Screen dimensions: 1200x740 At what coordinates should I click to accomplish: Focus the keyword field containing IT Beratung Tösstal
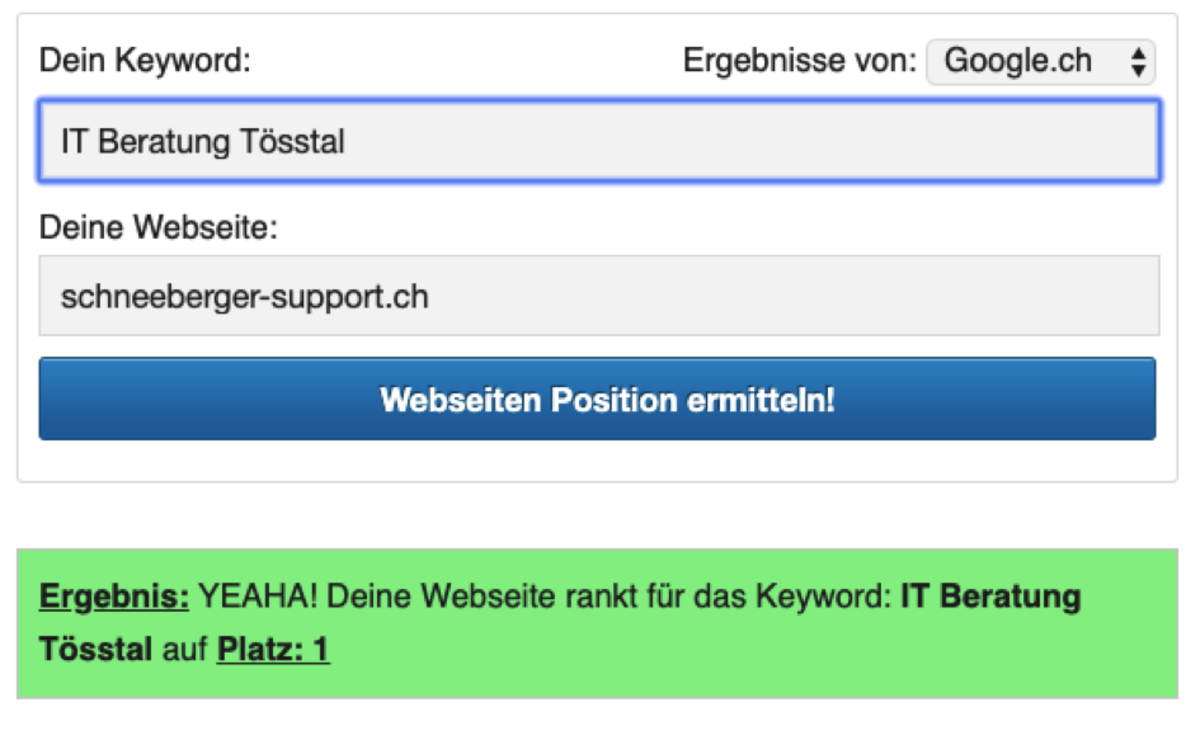point(598,141)
